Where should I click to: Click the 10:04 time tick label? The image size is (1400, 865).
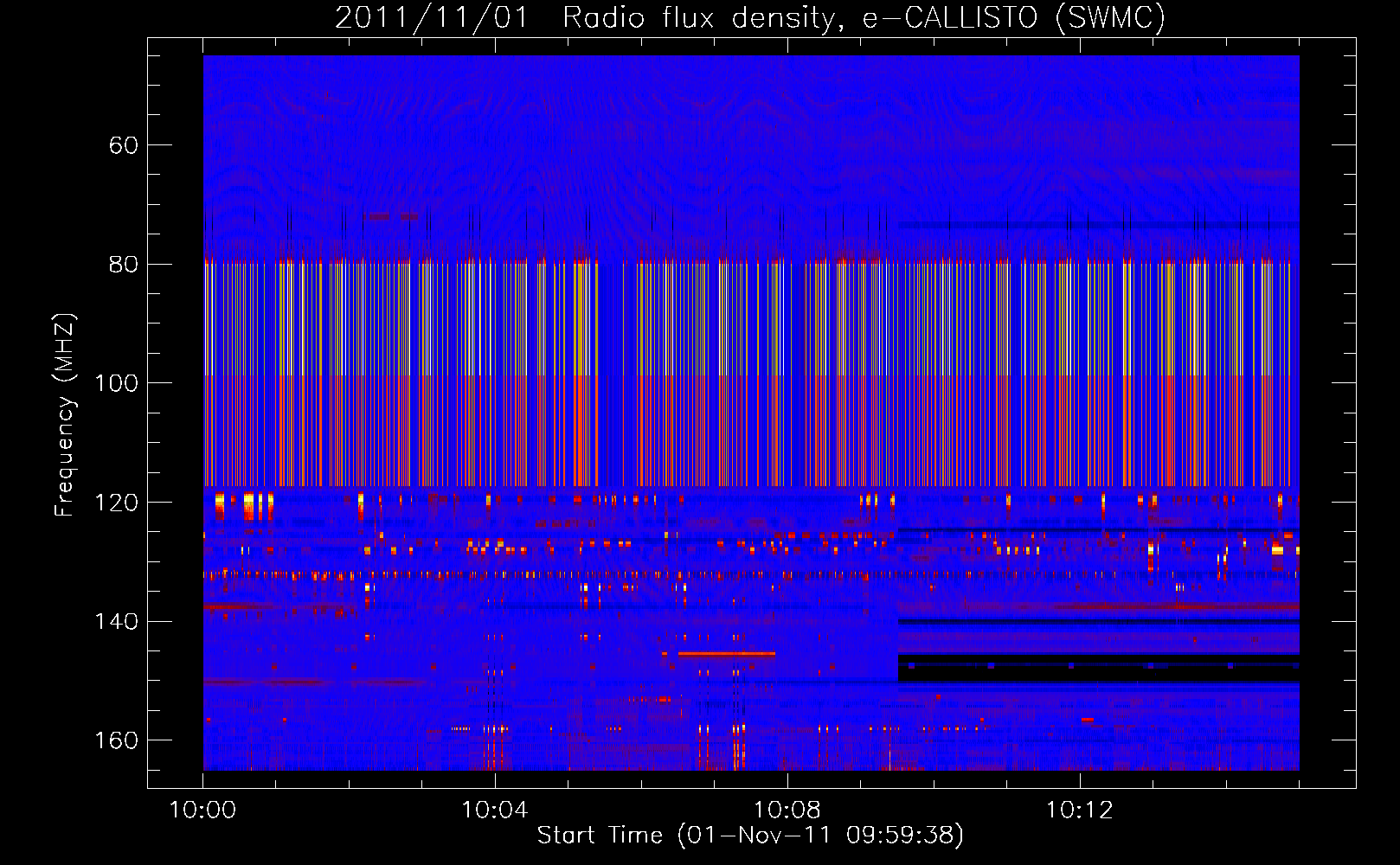[495, 811]
